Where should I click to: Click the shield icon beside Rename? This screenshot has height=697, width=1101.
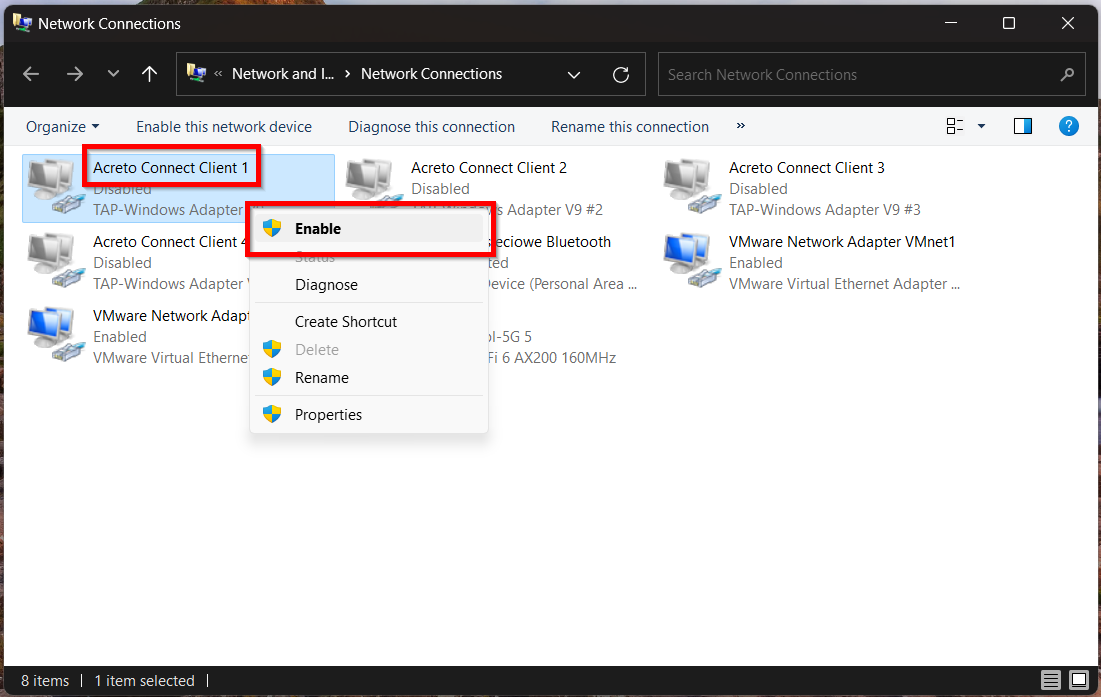(x=272, y=377)
